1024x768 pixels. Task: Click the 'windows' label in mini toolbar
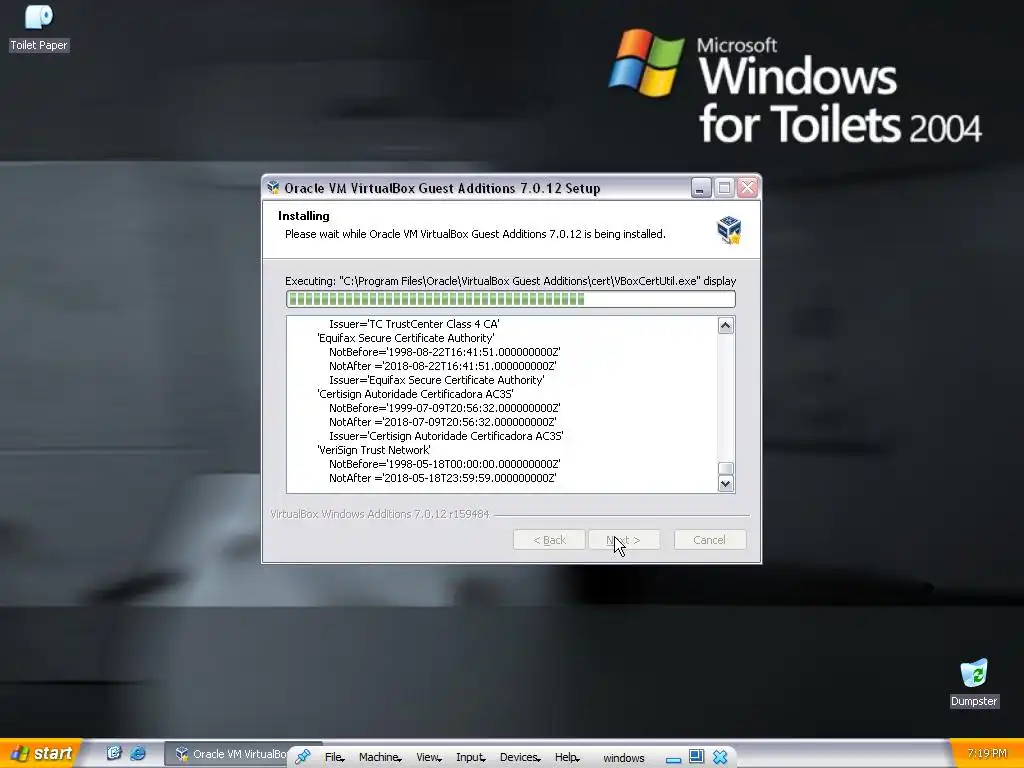tap(624, 758)
